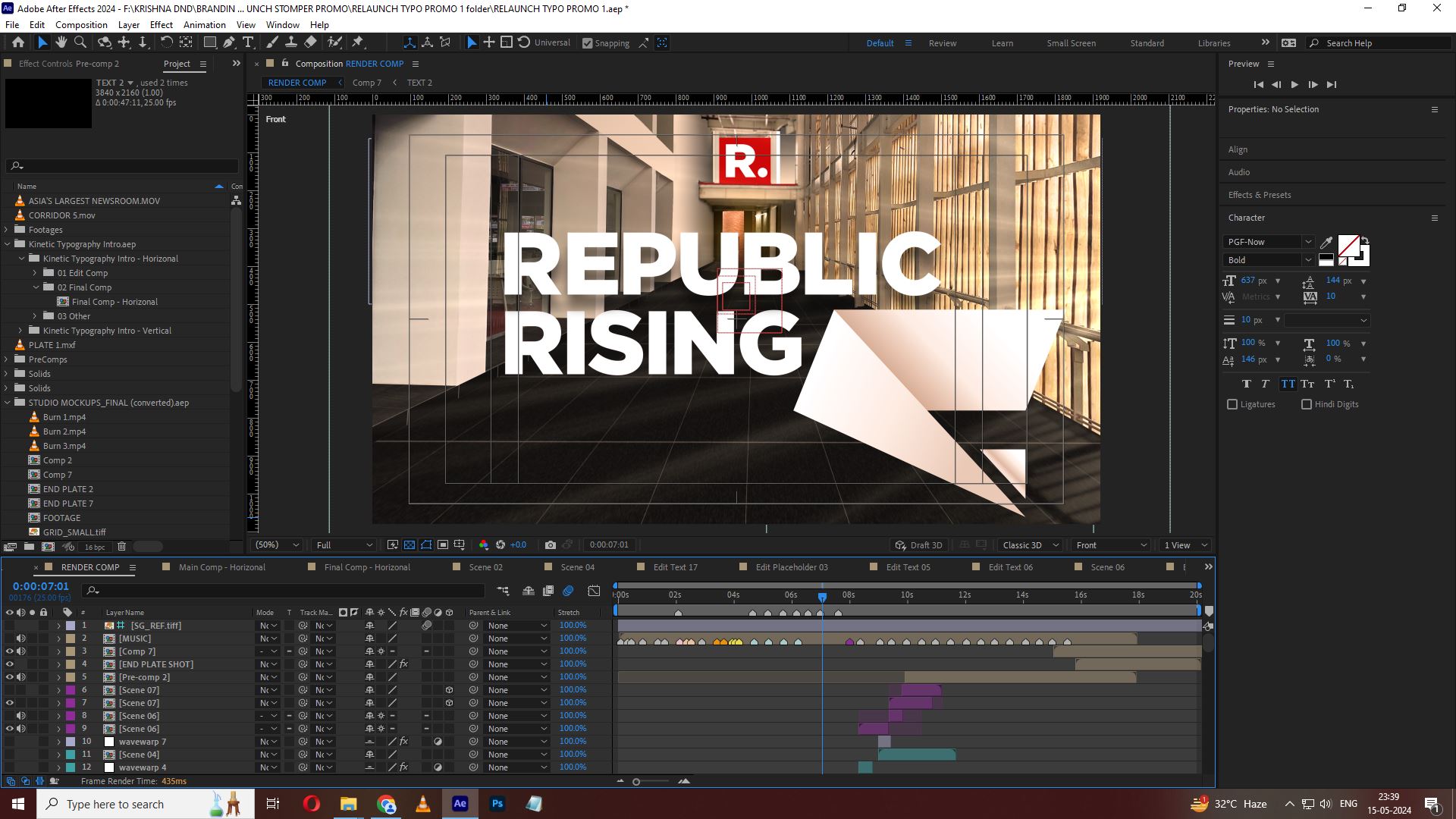
Task: Open the PGF-Now font family dropdown
Action: (1307, 242)
